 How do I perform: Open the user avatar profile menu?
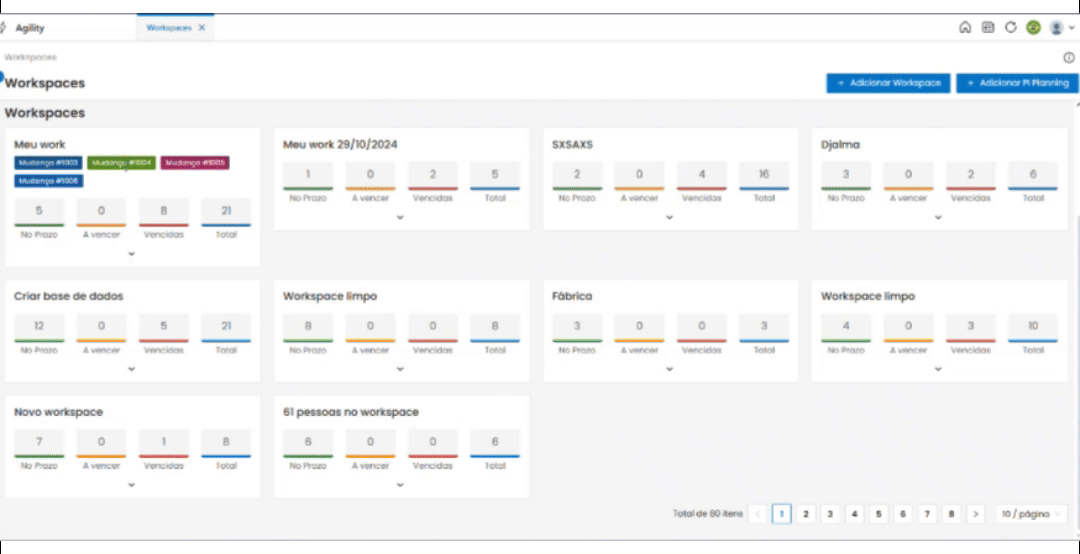1061,28
